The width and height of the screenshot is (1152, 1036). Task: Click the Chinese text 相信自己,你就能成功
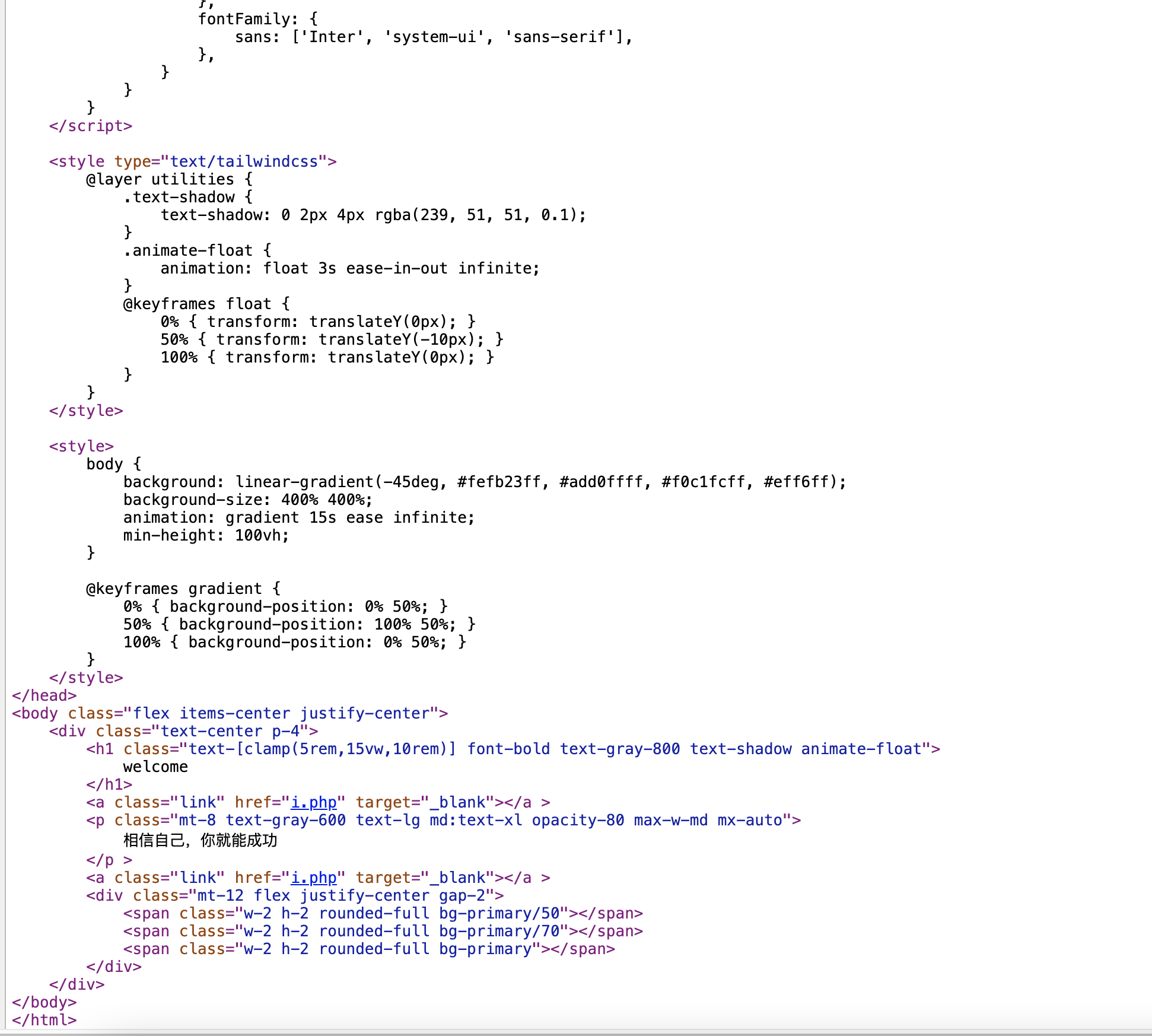pyautogui.click(x=200, y=840)
